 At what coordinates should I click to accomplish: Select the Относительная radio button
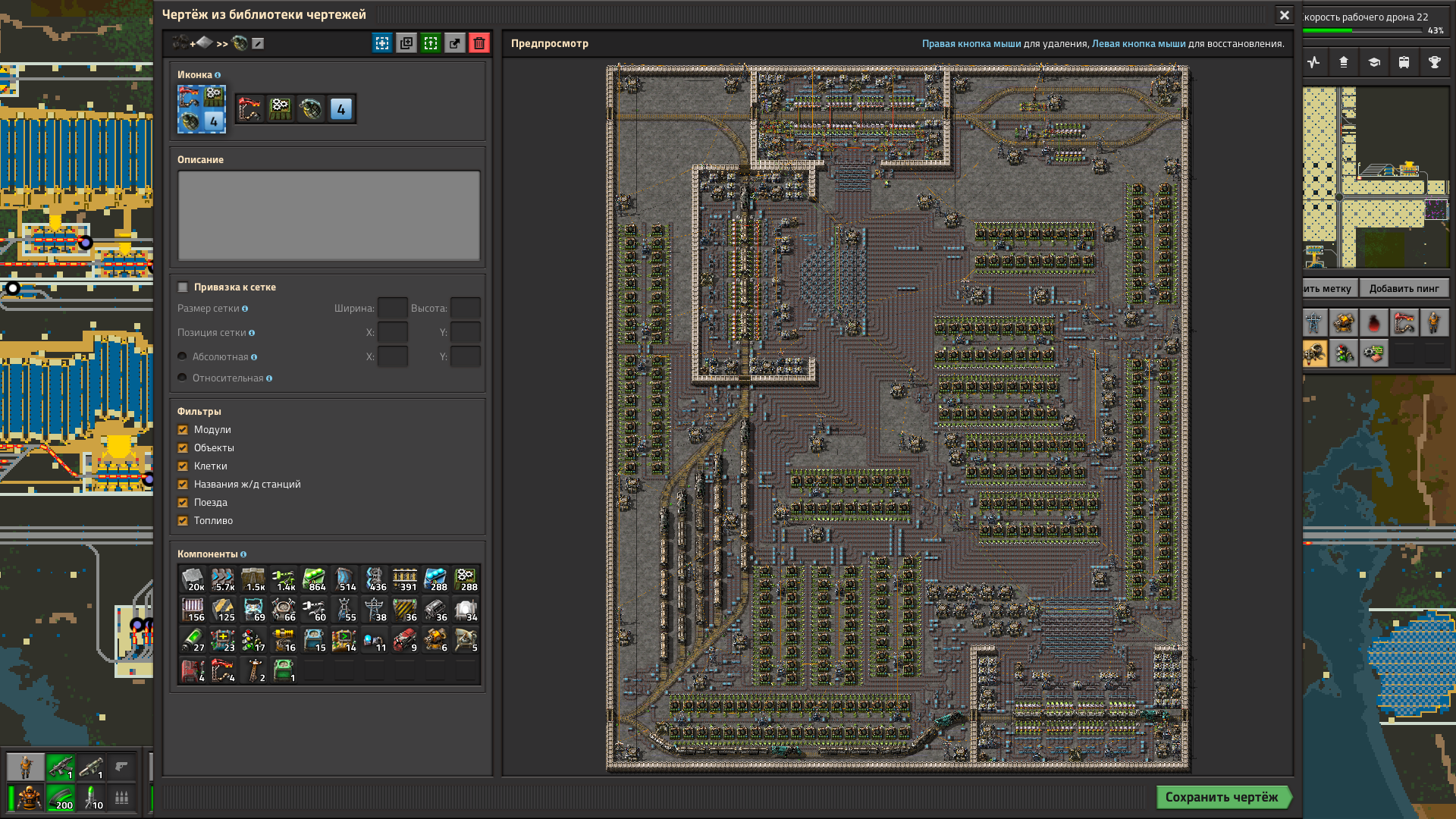[182, 378]
